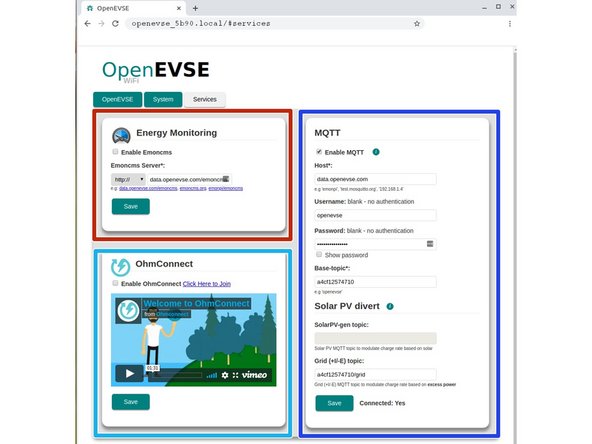Open the MQTT help info icon

click(376, 152)
